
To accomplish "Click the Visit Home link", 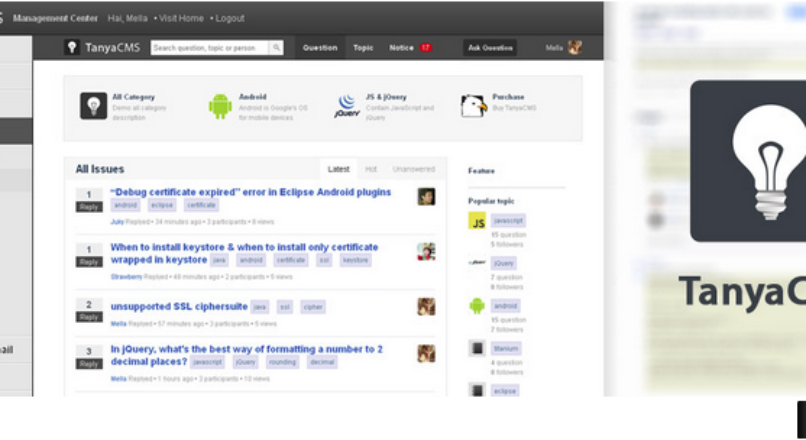I will tap(181, 19).
